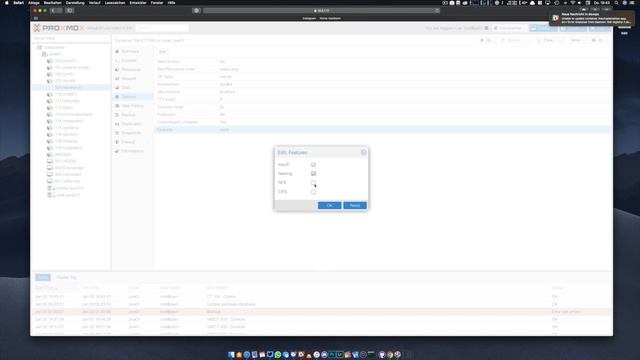Click the Create VM button
This screenshot has width=640, height=360.
[543, 28]
